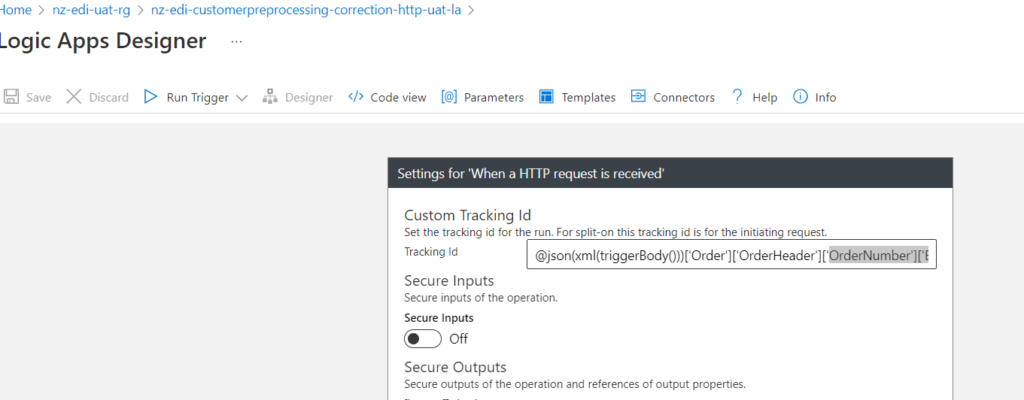Click the Discard X icon
The image size is (1024, 400).
74,97
